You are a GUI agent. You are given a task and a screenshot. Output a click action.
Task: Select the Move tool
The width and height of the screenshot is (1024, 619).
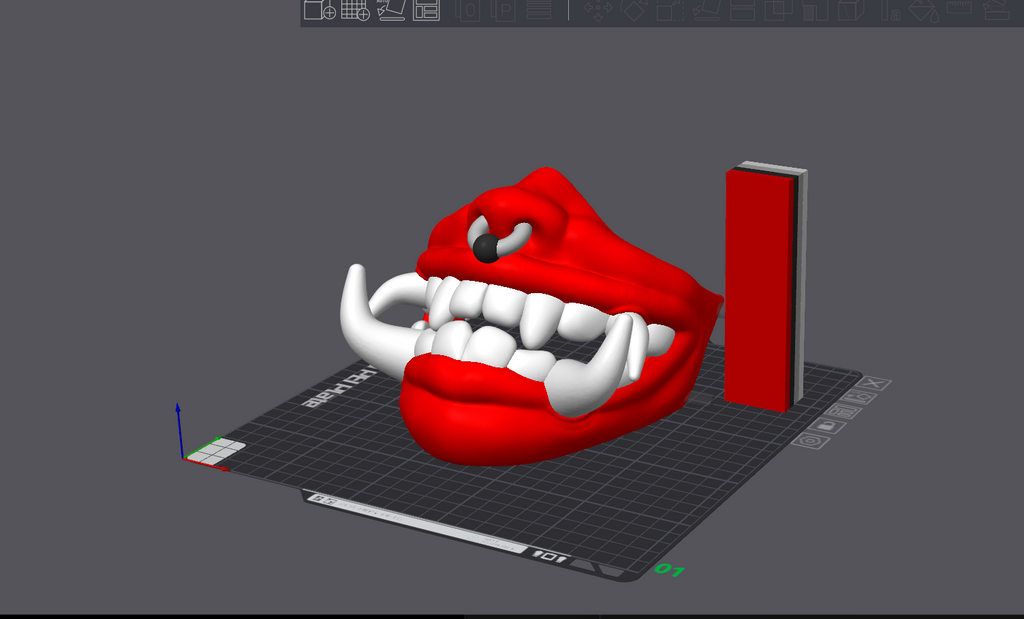pyautogui.click(x=598, y=10)
